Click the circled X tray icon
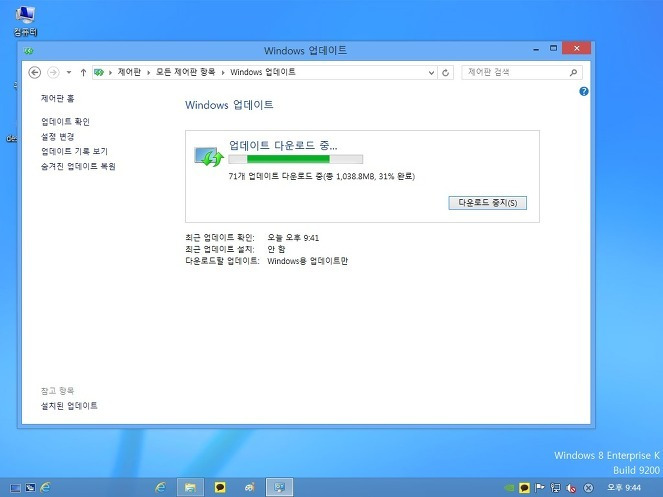This screenshot has height=497, width=663. (588, 488)
